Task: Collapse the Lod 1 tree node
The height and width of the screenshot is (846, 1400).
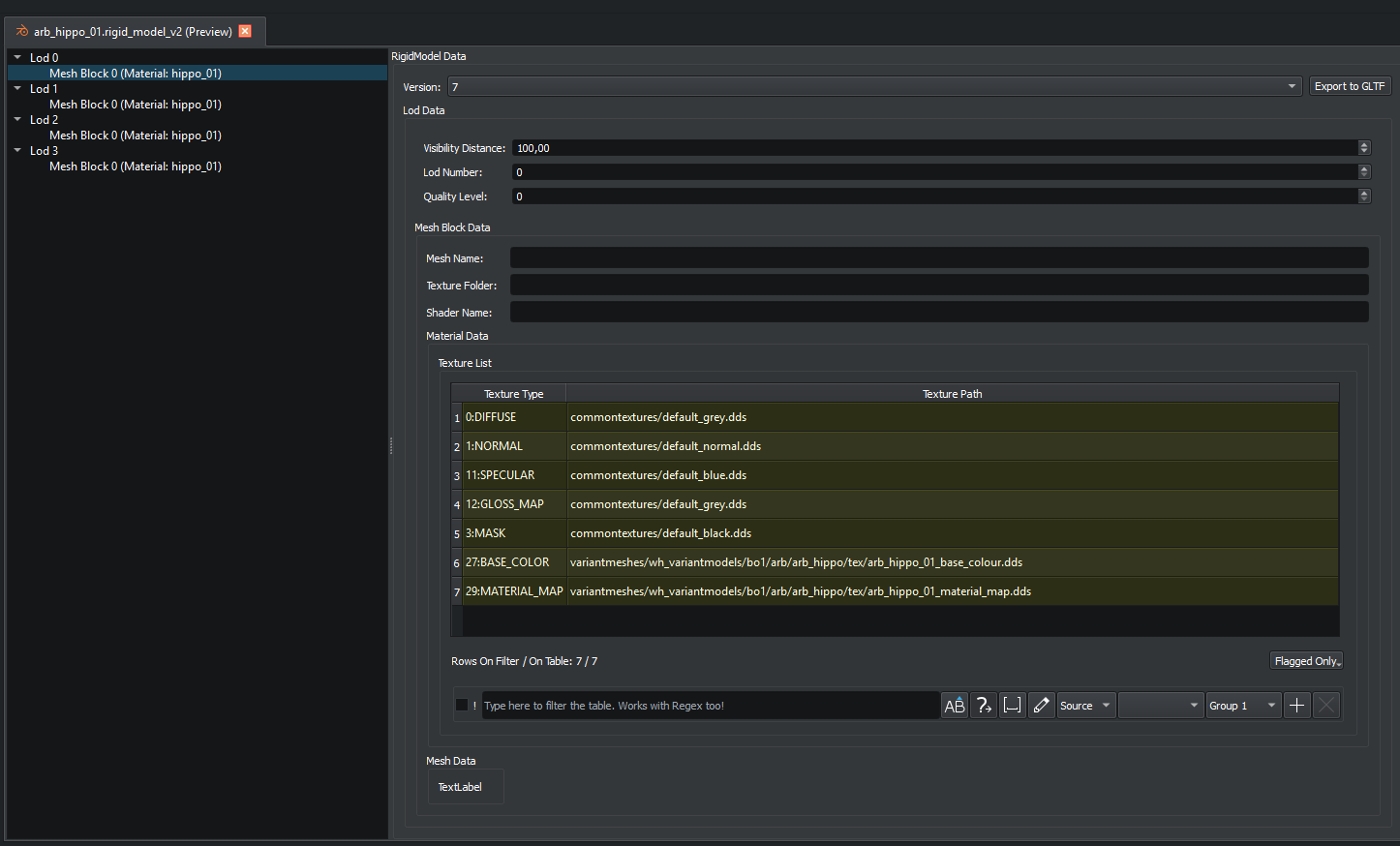Action: tap(17, 88)
